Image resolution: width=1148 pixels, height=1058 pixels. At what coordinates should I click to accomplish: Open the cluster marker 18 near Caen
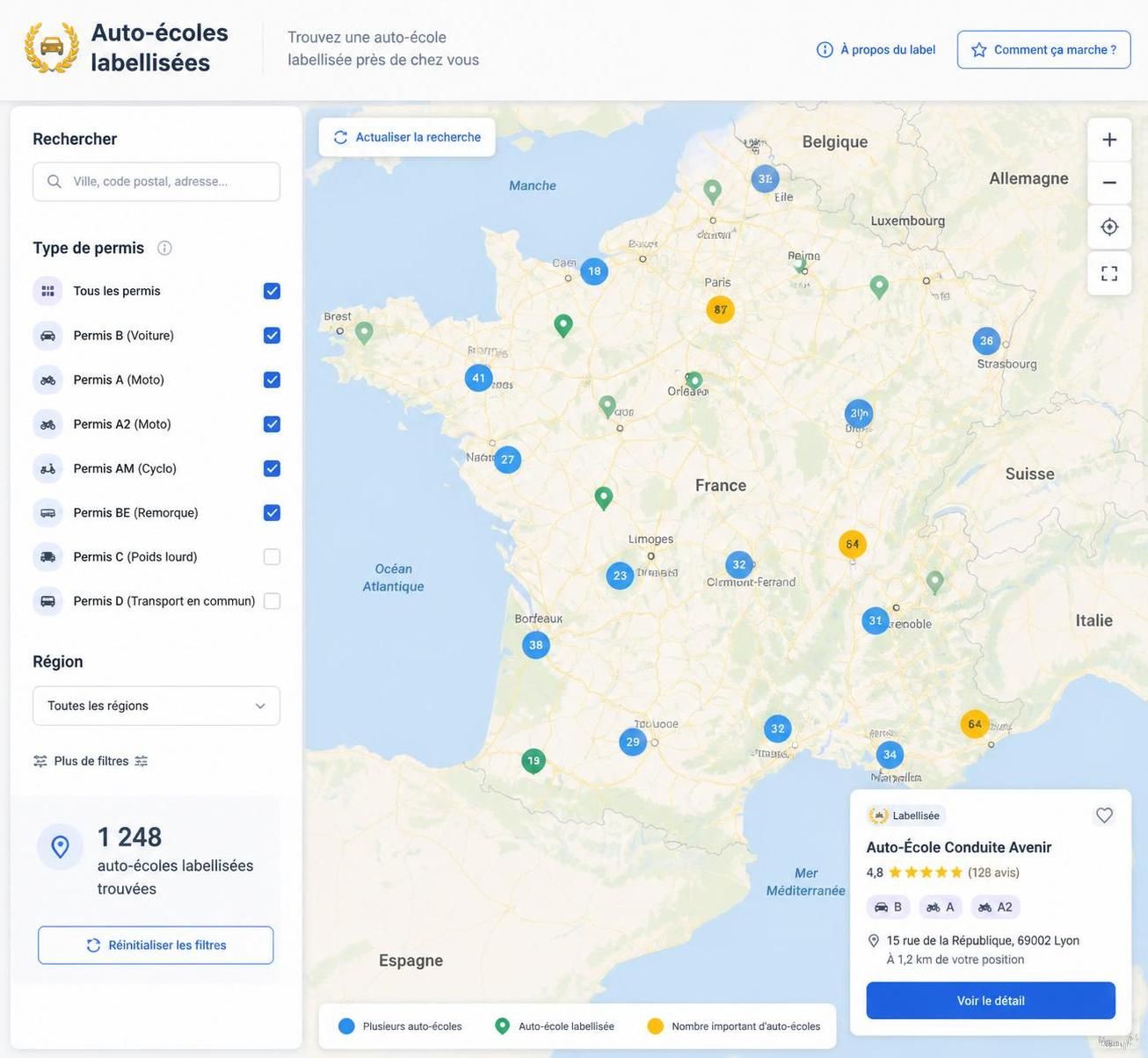click(594, 271)
